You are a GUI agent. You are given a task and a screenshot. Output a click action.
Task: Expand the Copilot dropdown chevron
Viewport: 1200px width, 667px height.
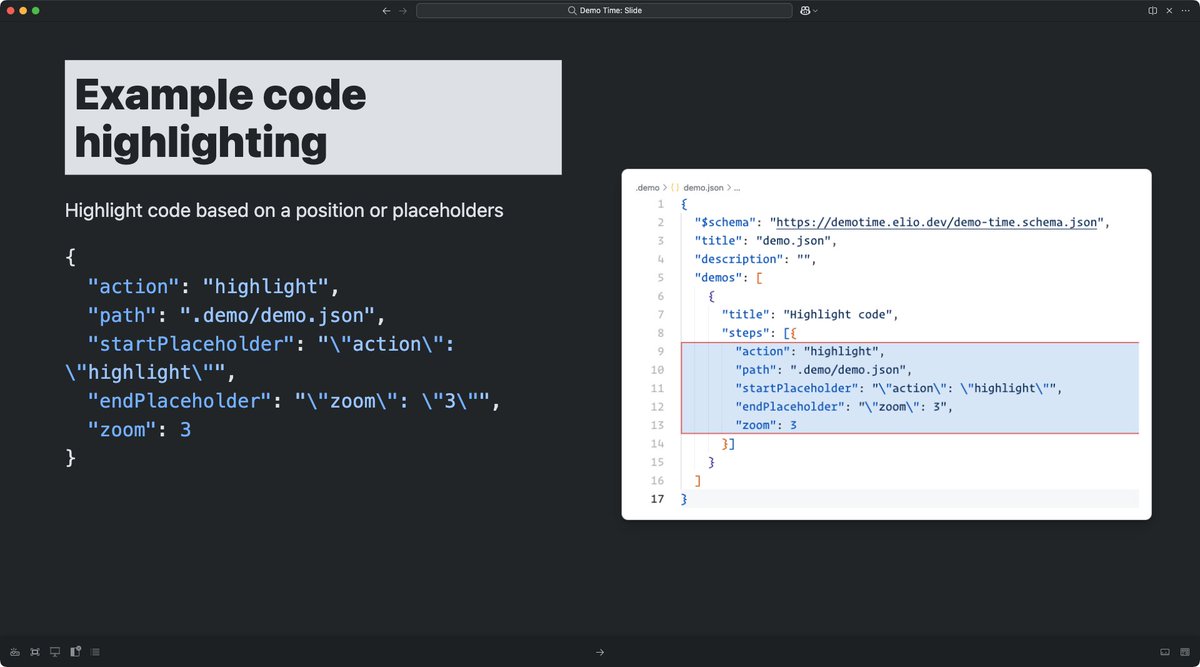(816, 10)
